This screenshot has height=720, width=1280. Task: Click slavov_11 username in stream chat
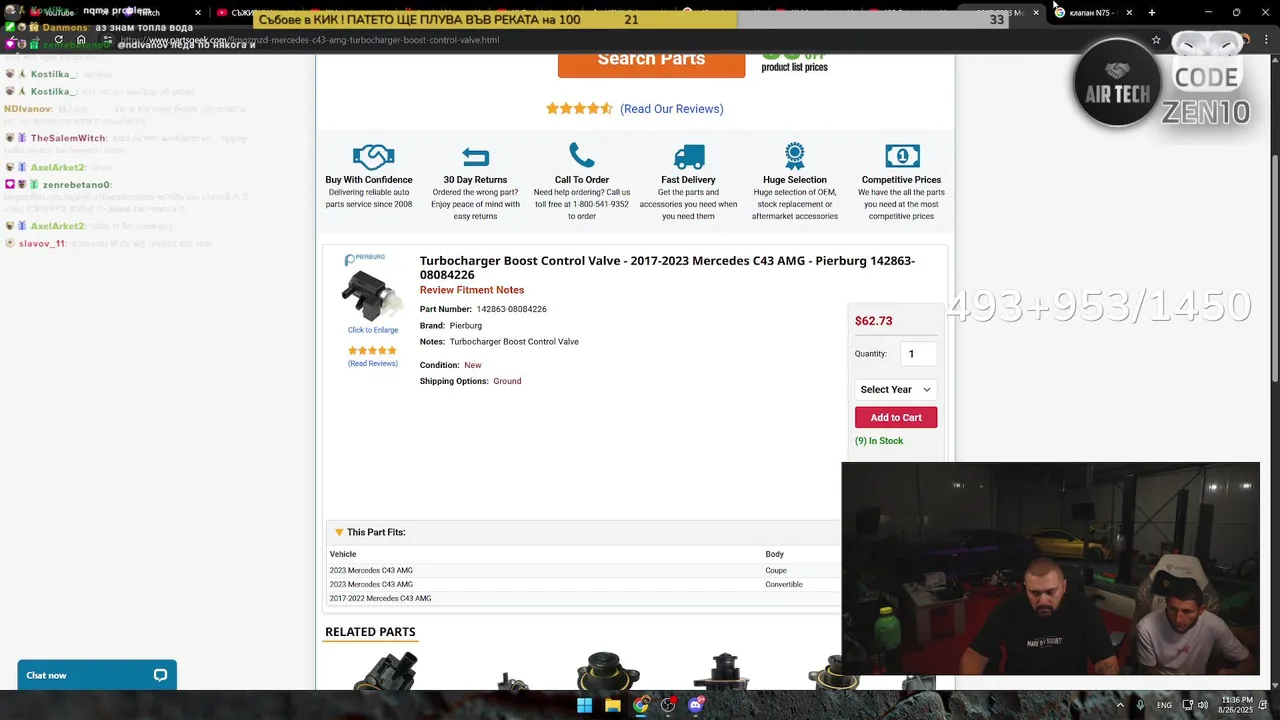point(42,243)
